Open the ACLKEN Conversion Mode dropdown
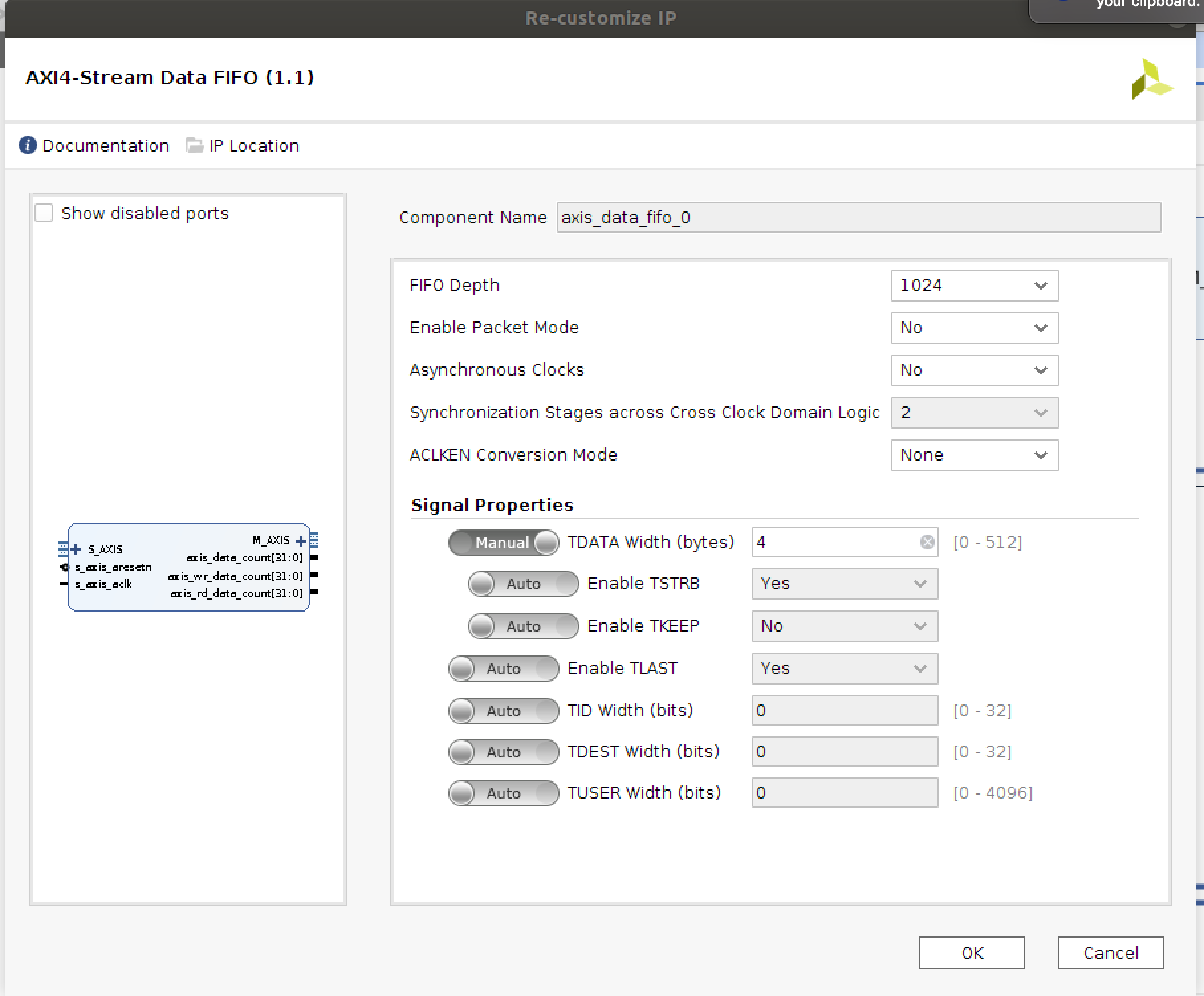 975,455
